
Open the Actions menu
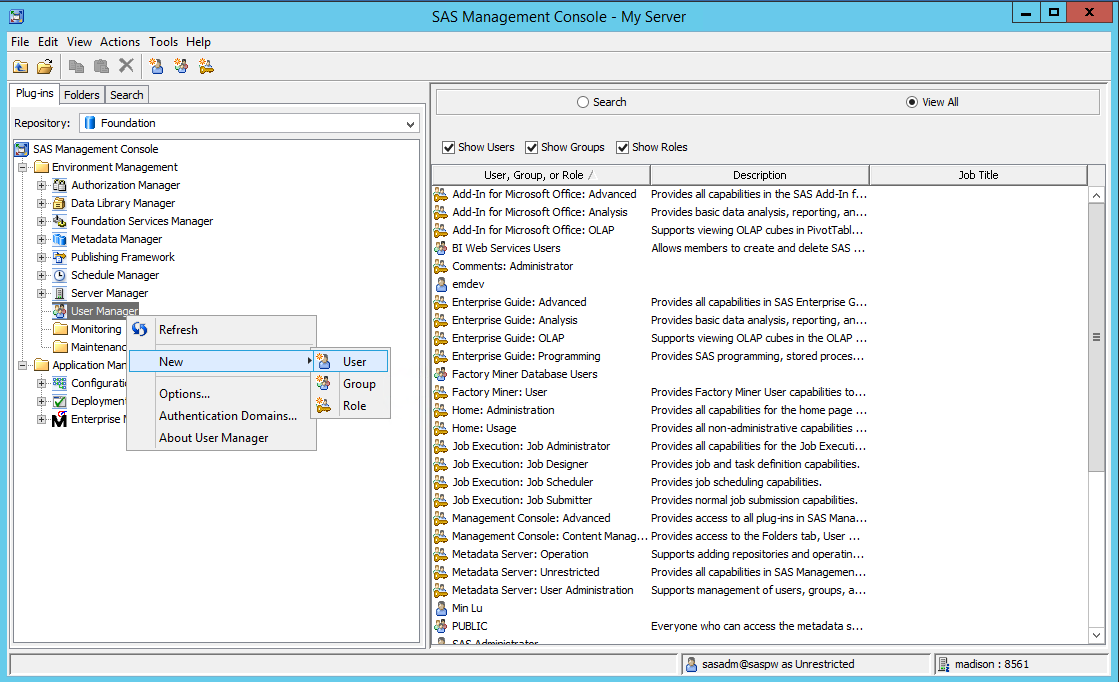pos(119,42)
